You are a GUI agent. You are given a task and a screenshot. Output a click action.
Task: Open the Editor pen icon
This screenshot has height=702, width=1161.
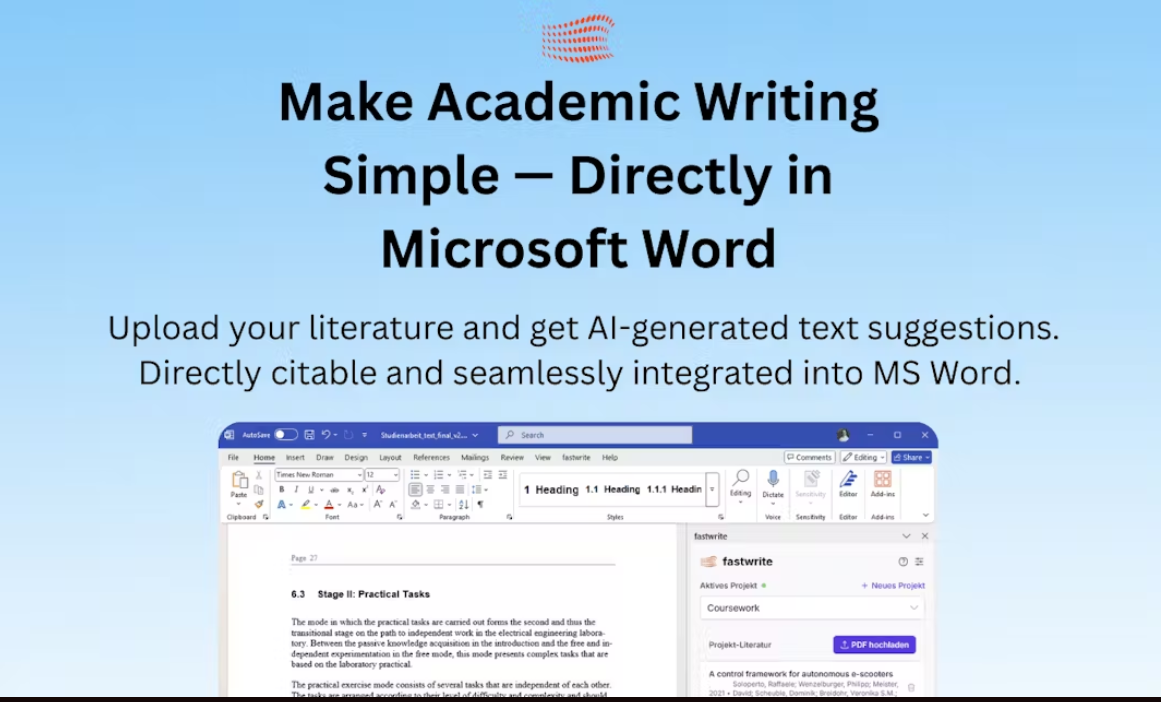point(848,480)
